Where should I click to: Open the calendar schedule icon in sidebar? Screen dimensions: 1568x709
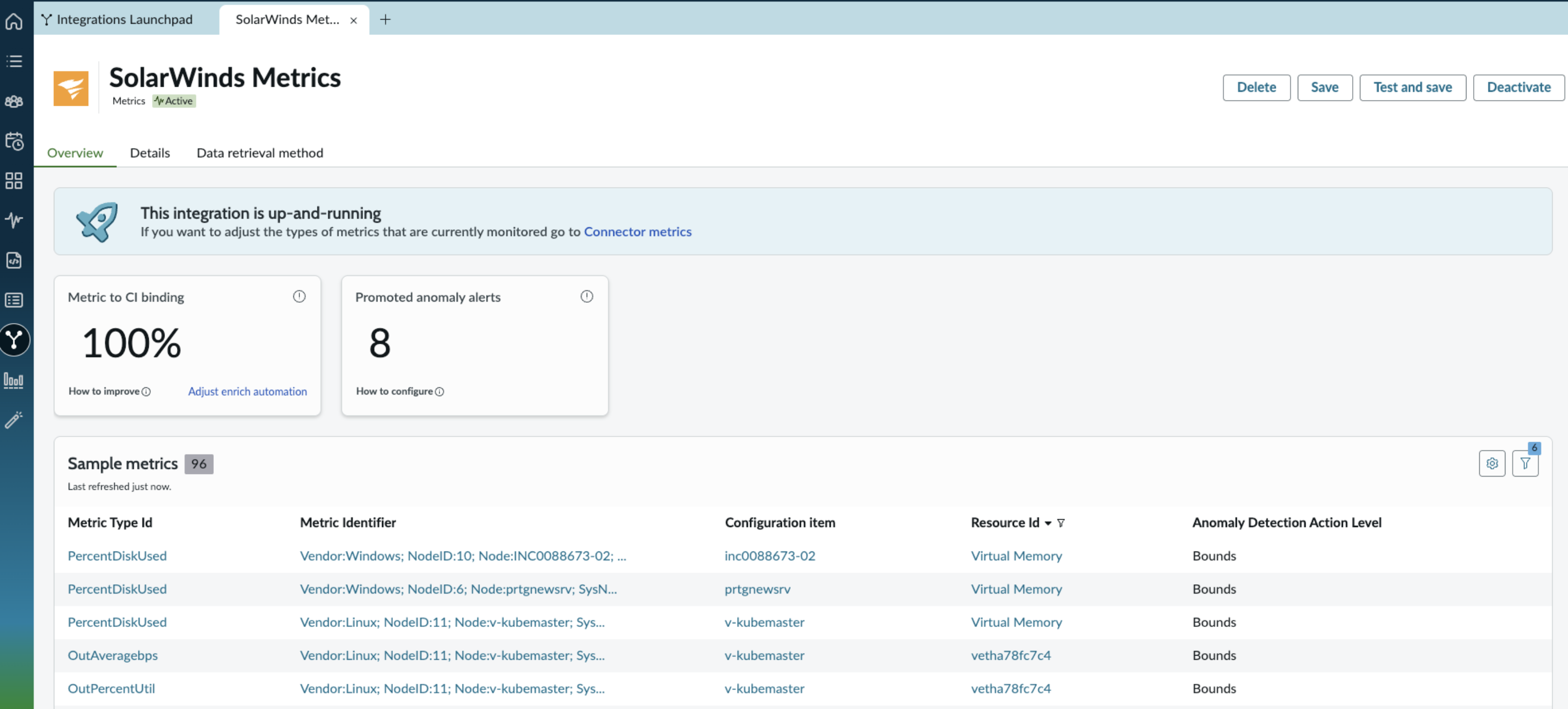tap(14, 141)
